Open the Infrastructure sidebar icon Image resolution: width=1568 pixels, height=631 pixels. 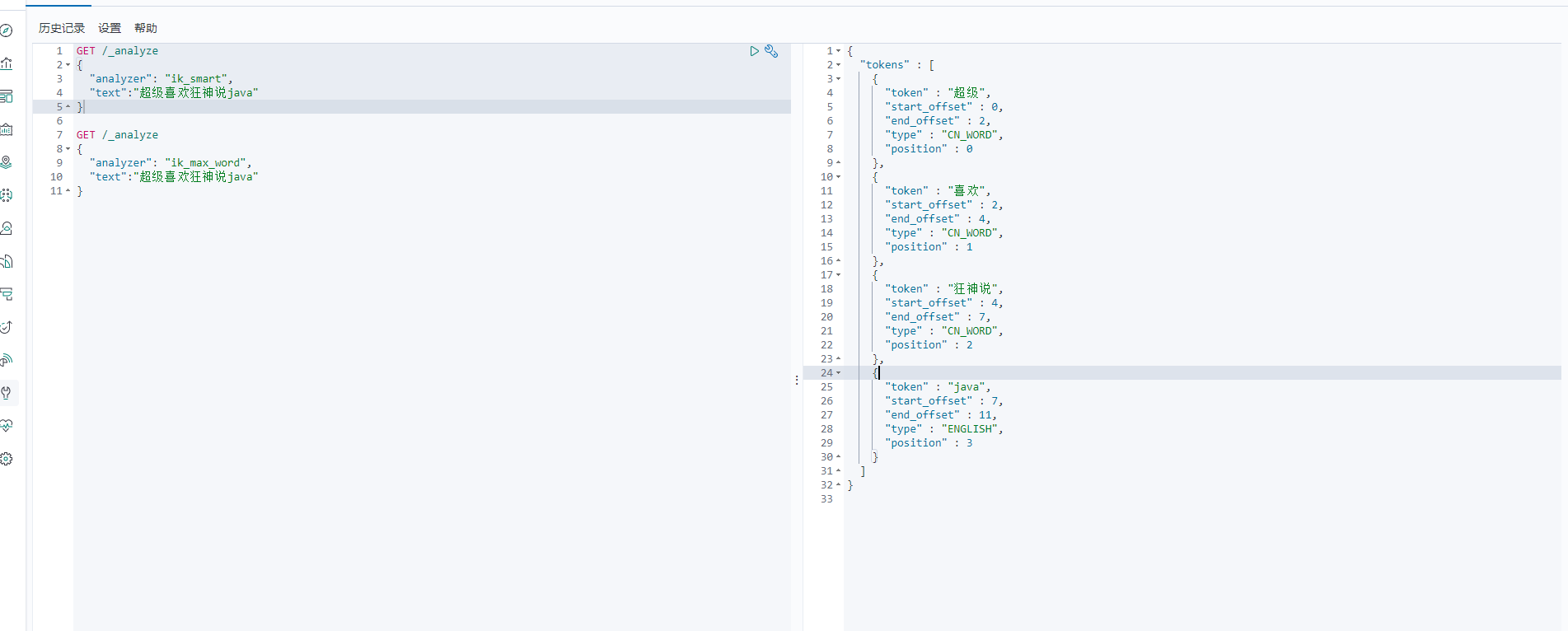(x=7, y=228)
